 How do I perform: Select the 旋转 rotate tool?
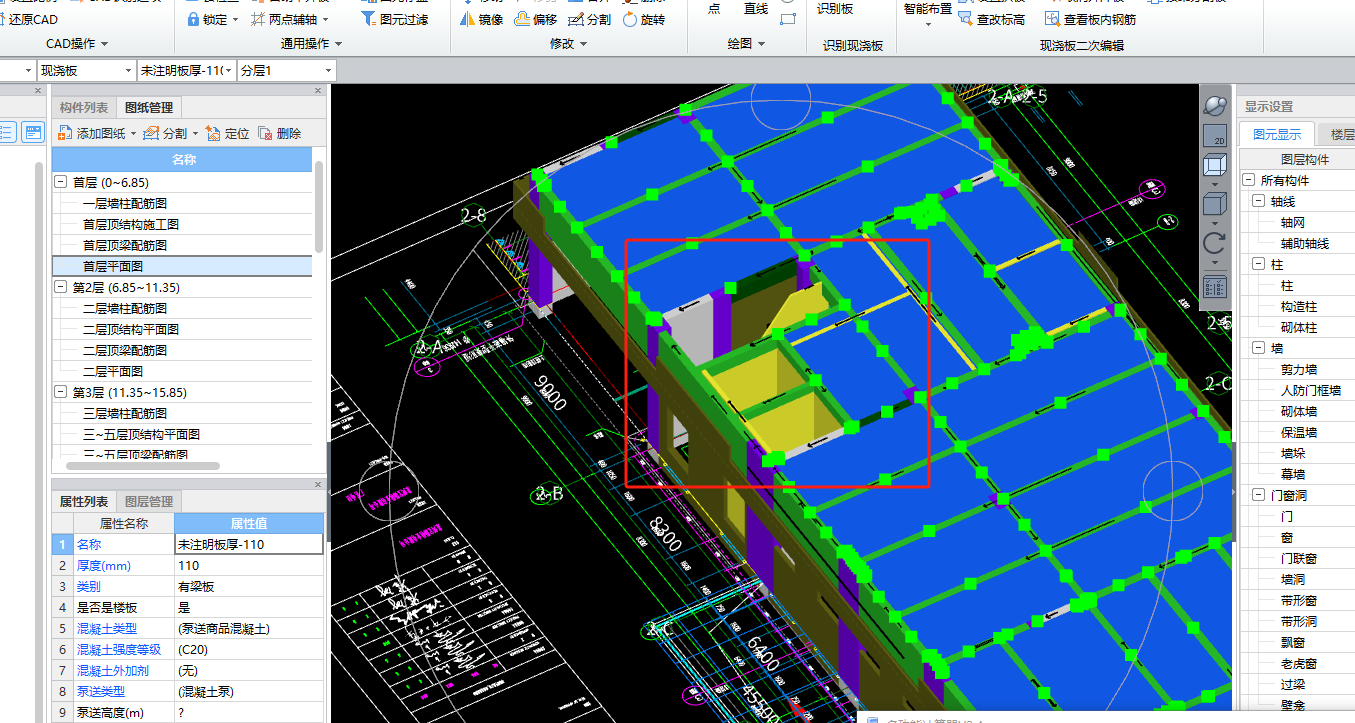(643, 19)
